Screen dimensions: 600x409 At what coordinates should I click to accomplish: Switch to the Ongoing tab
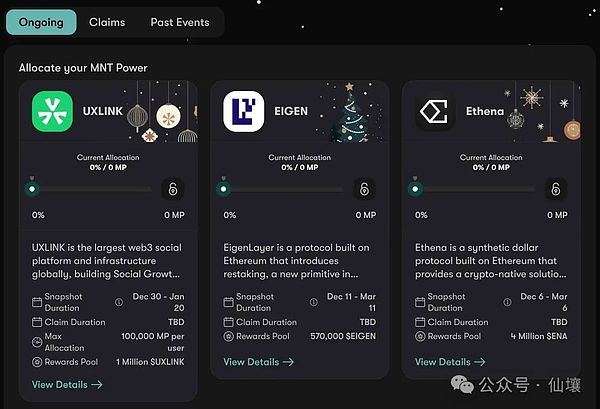[40, 21]
